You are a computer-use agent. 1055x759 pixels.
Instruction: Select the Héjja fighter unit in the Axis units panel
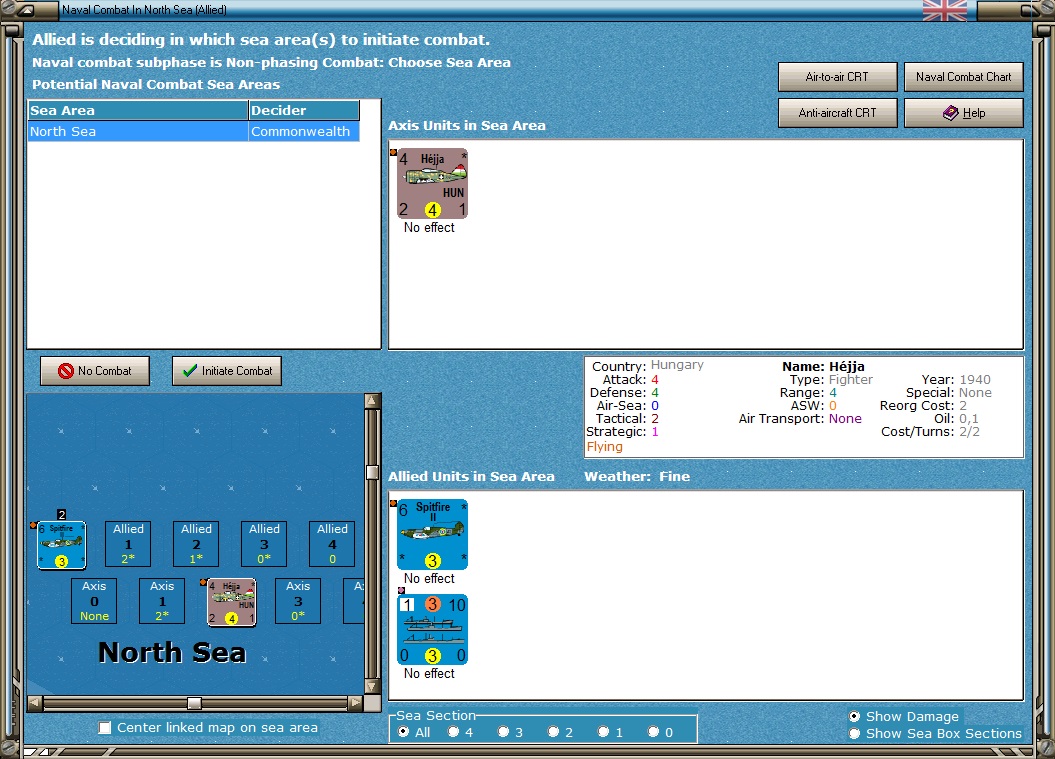pos(432,184)
